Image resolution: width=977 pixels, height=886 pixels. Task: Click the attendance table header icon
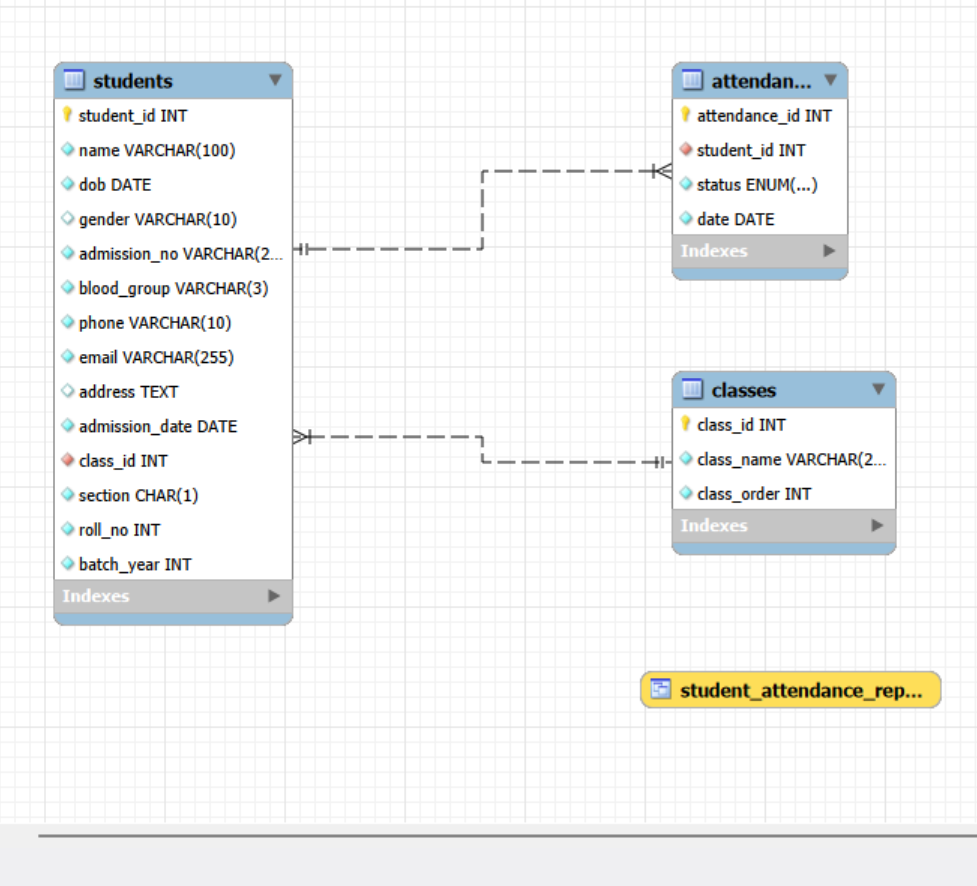pos(692,80)
